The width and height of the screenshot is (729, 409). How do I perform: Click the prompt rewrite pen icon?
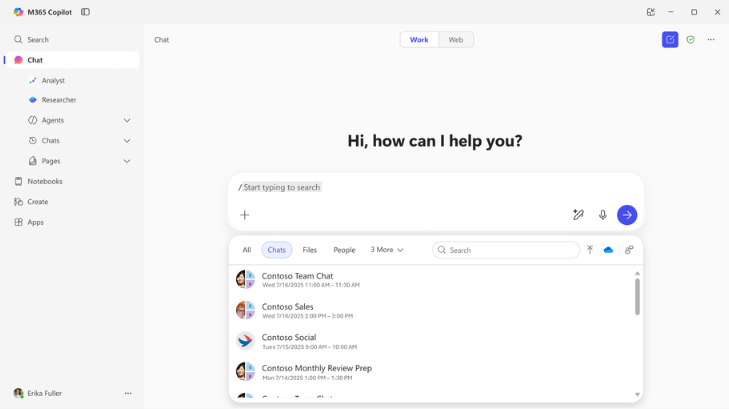coord(578,215)
